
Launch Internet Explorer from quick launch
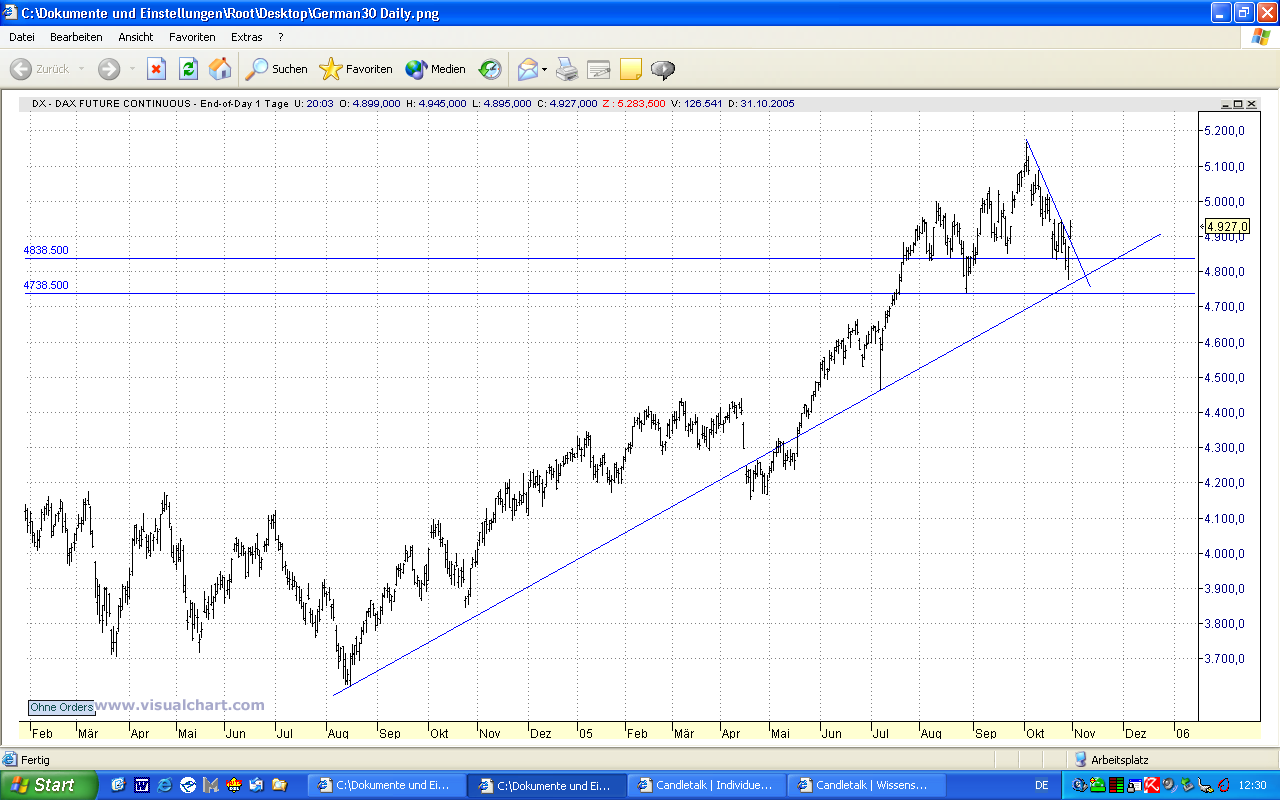pyautogui.click(x=164, y=785)
